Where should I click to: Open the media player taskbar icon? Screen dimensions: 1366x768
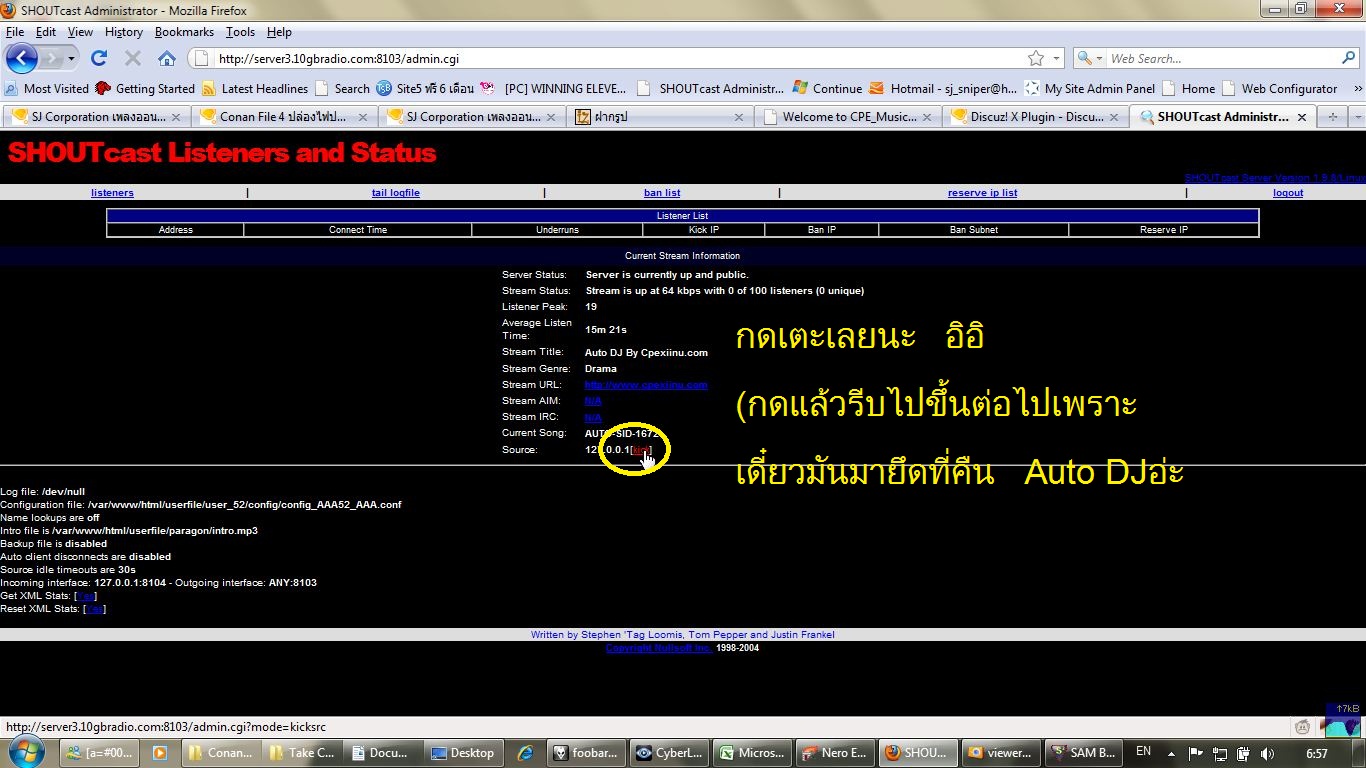point(160,753)
